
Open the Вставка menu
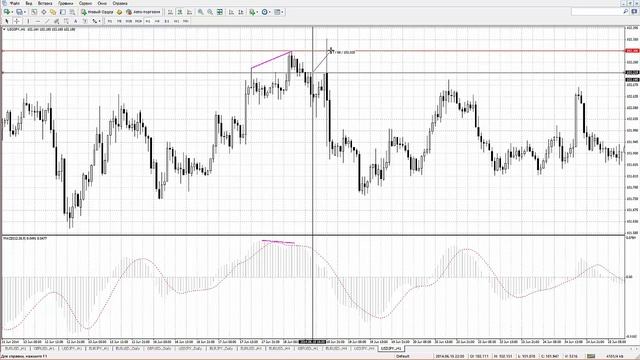pos(45,3)
